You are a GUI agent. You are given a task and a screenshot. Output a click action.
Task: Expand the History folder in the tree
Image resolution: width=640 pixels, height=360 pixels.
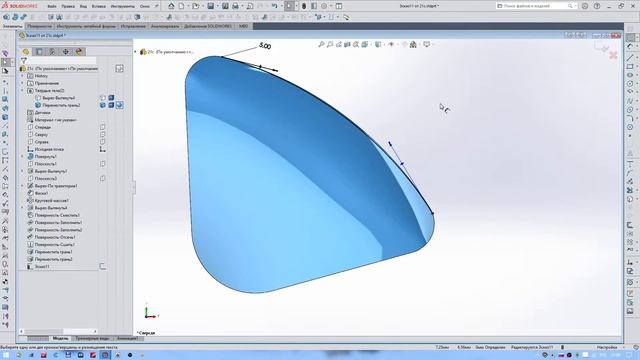click(x=22, y=76)
